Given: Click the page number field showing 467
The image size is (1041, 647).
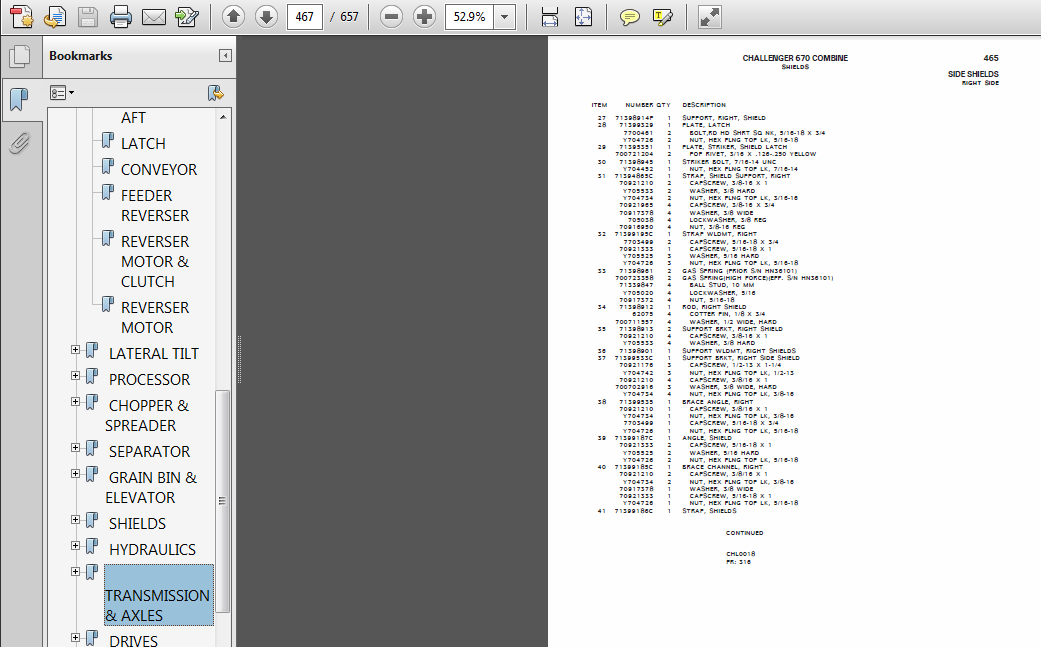Looking at the screenshot, I should coord(305,17).
